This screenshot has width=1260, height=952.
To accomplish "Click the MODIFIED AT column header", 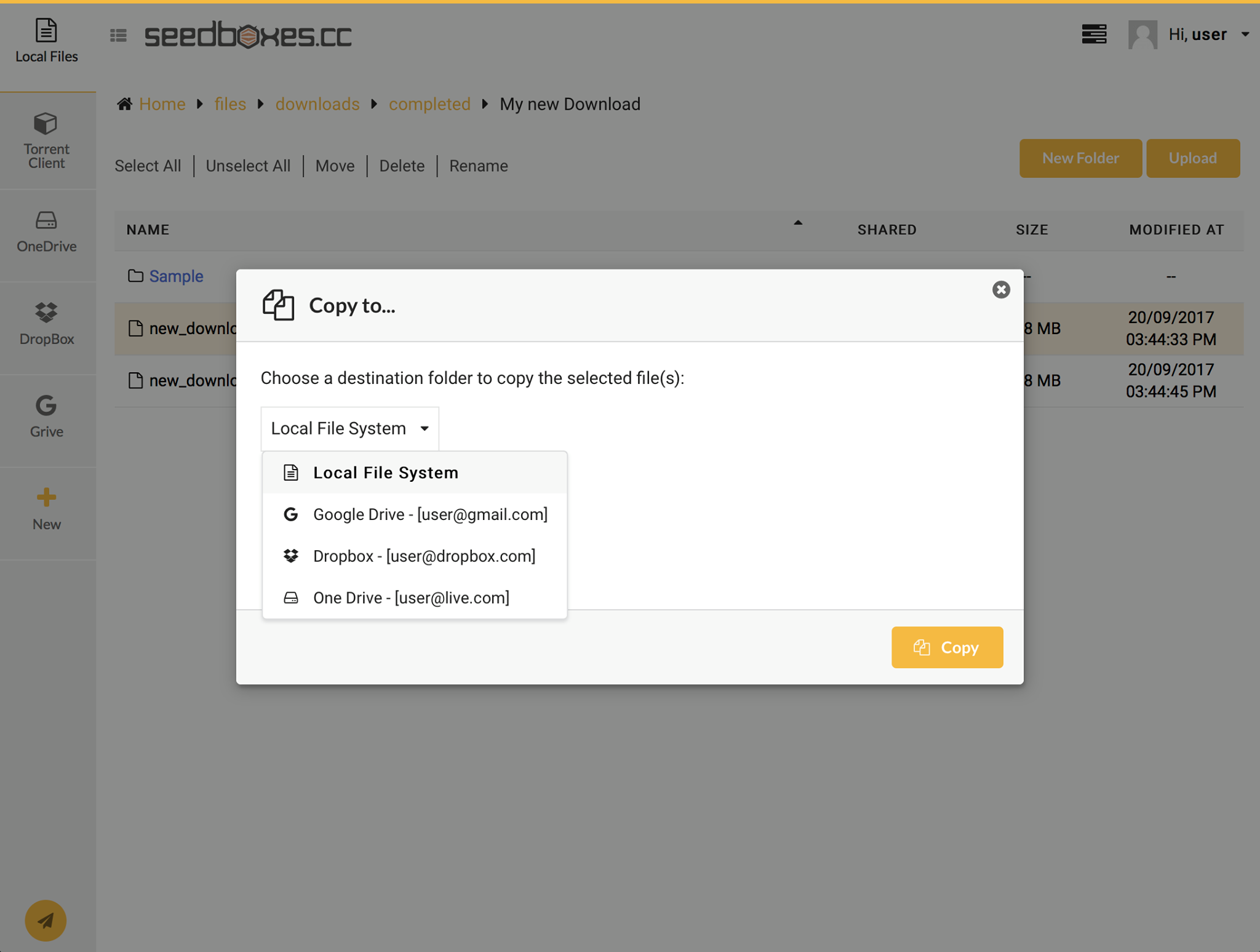I will [1176, 230].
